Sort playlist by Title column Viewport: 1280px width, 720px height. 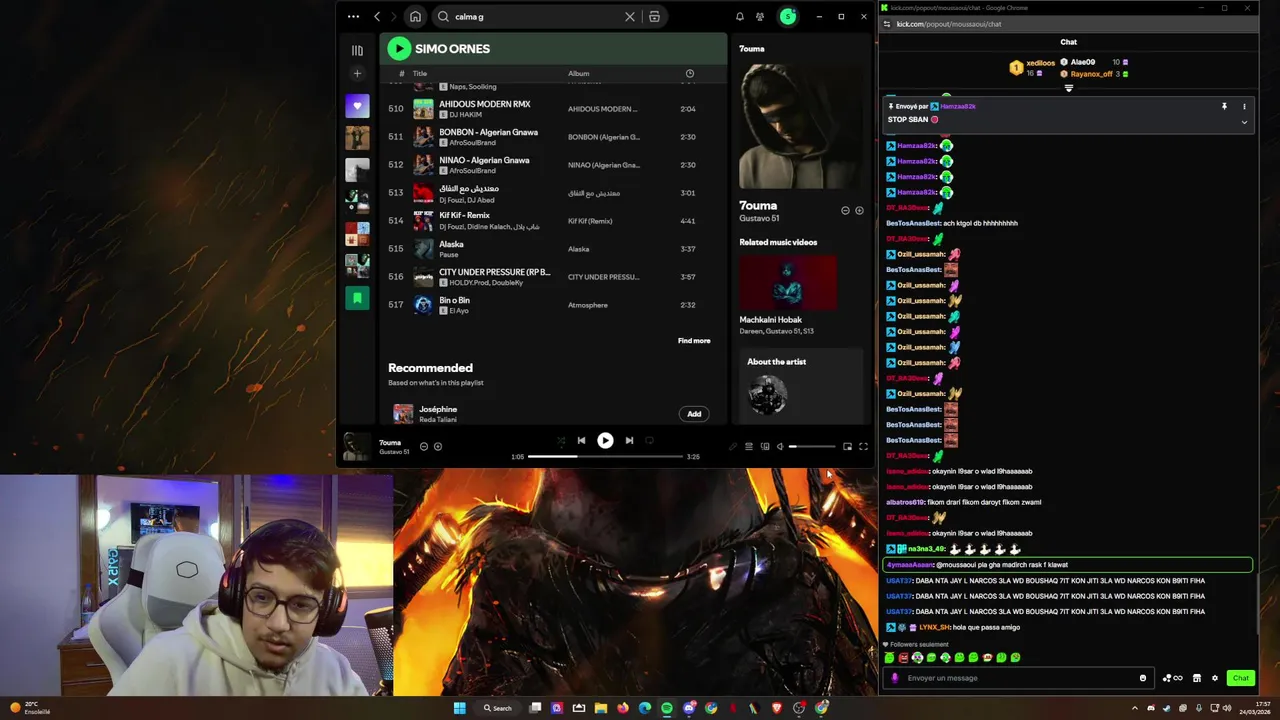(420, 73)
